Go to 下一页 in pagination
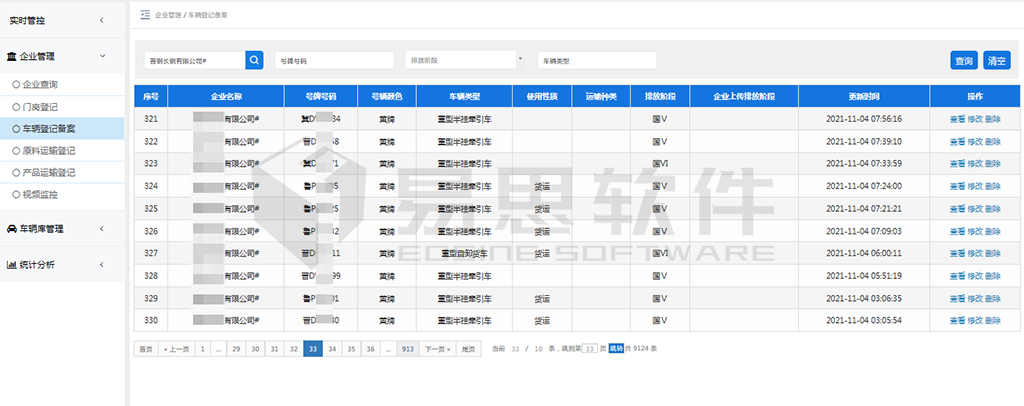 [x=435, y=349]
